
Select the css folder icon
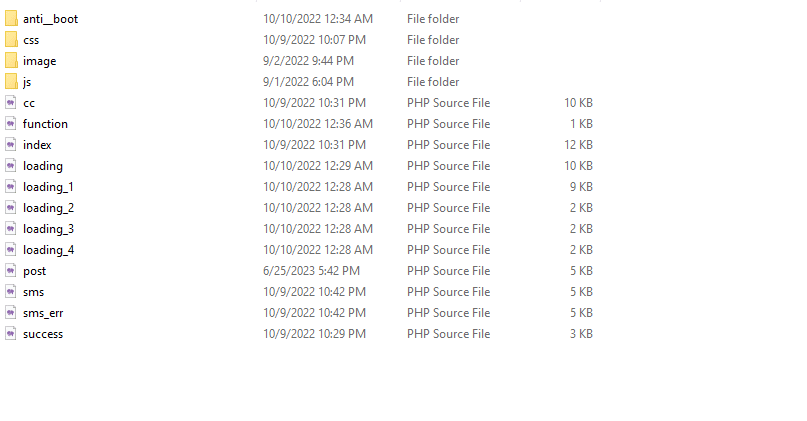click(11, 40)
